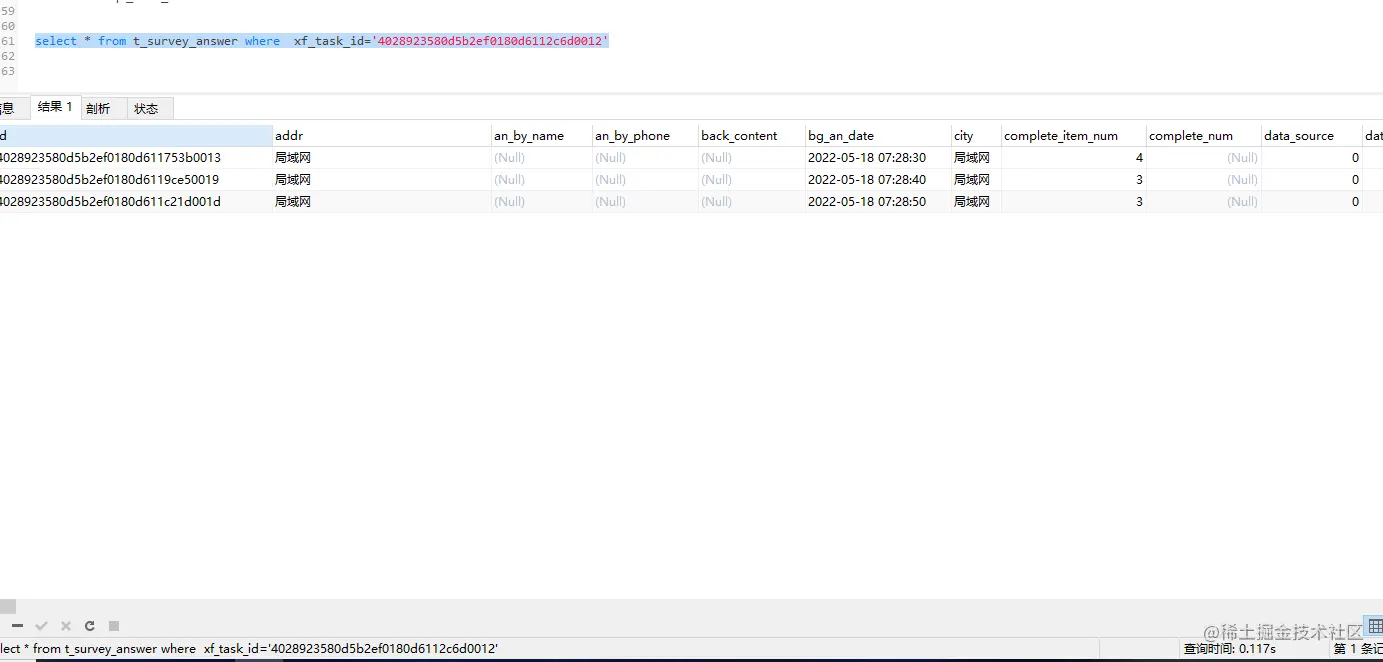
Task: Click data_source 0 in the 07:28:50 row
Action: [x=1312, y=201]
